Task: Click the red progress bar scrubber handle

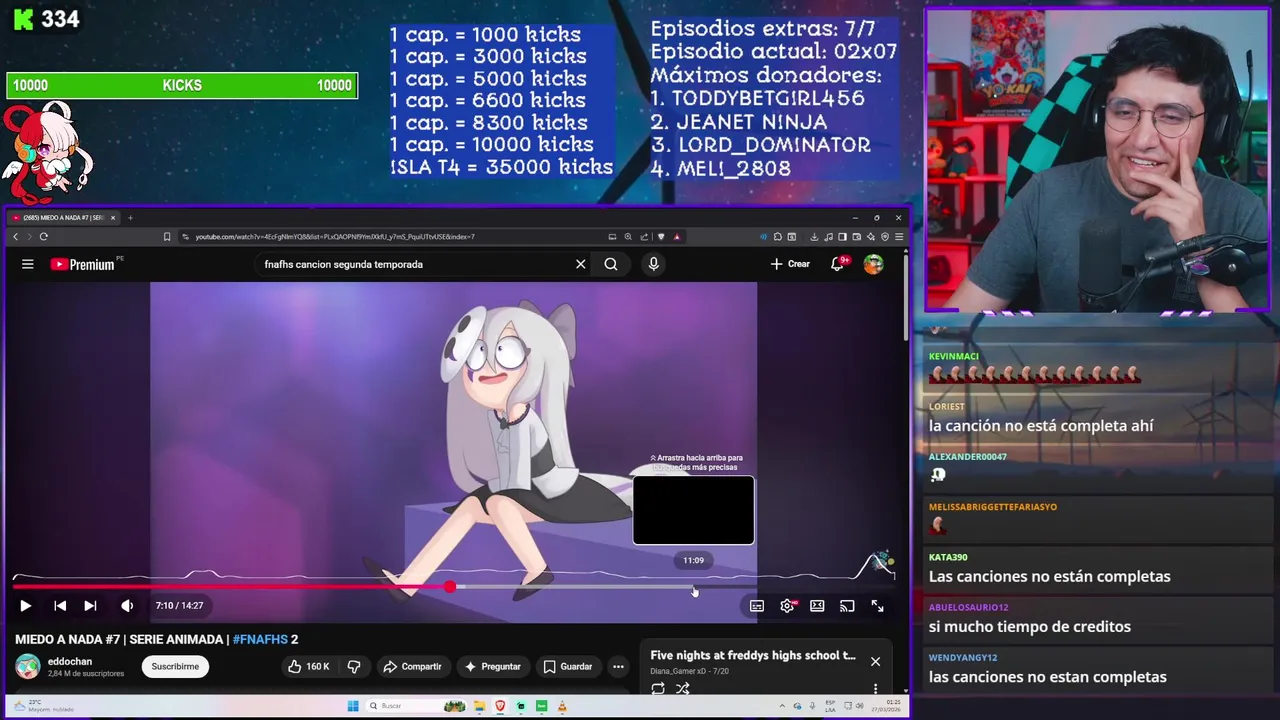Action: (450, 587)
